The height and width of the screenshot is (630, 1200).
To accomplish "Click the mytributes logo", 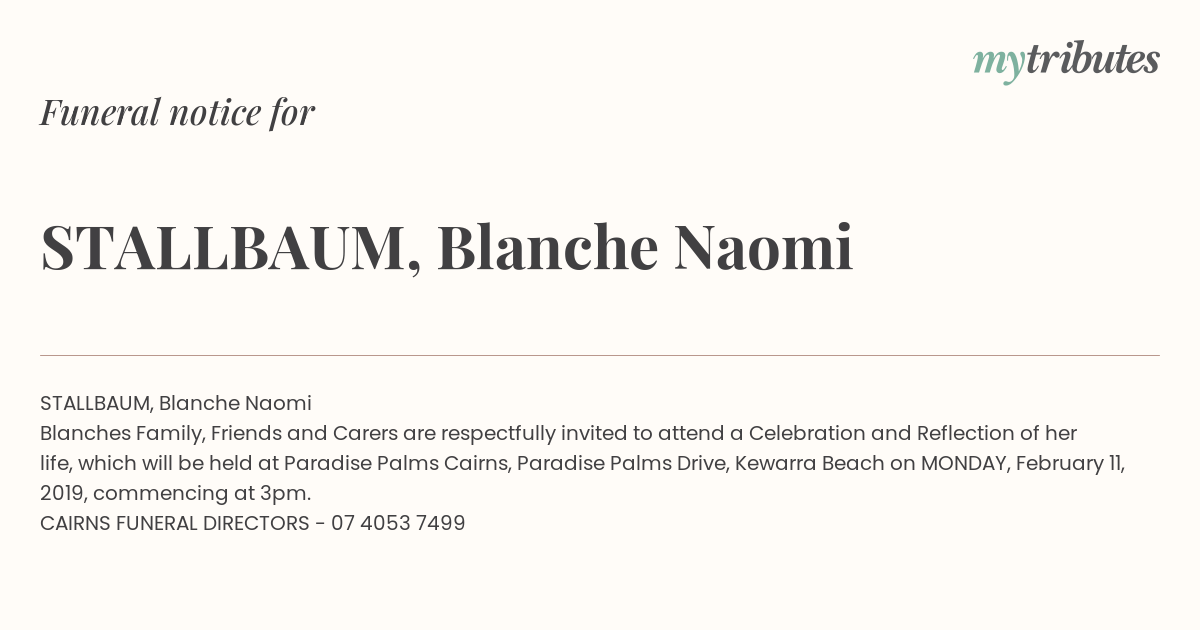I will coord(1066,61).
